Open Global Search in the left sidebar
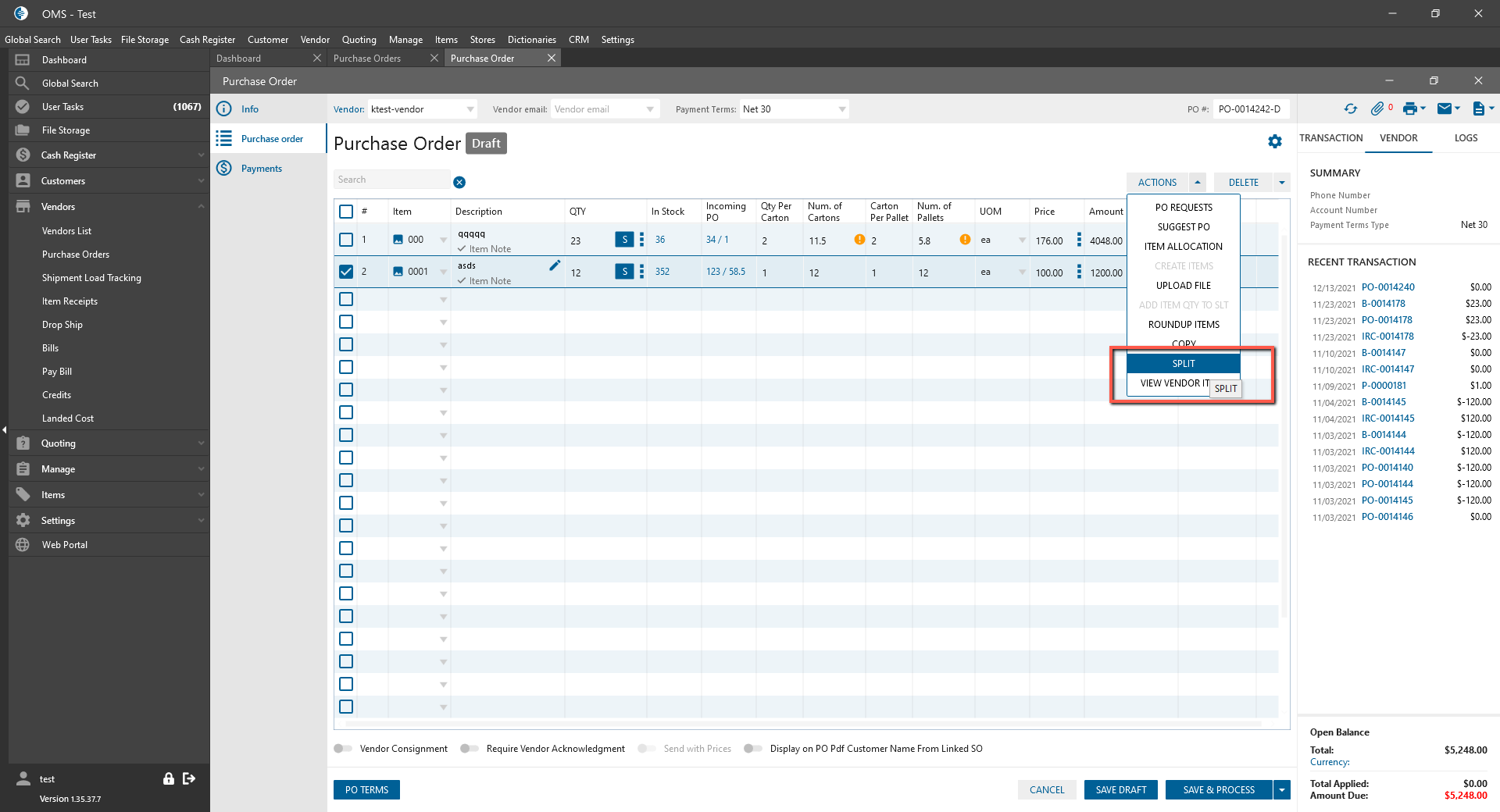The height and width of the screenshot is (812, 1500). [x=109, y=84]
